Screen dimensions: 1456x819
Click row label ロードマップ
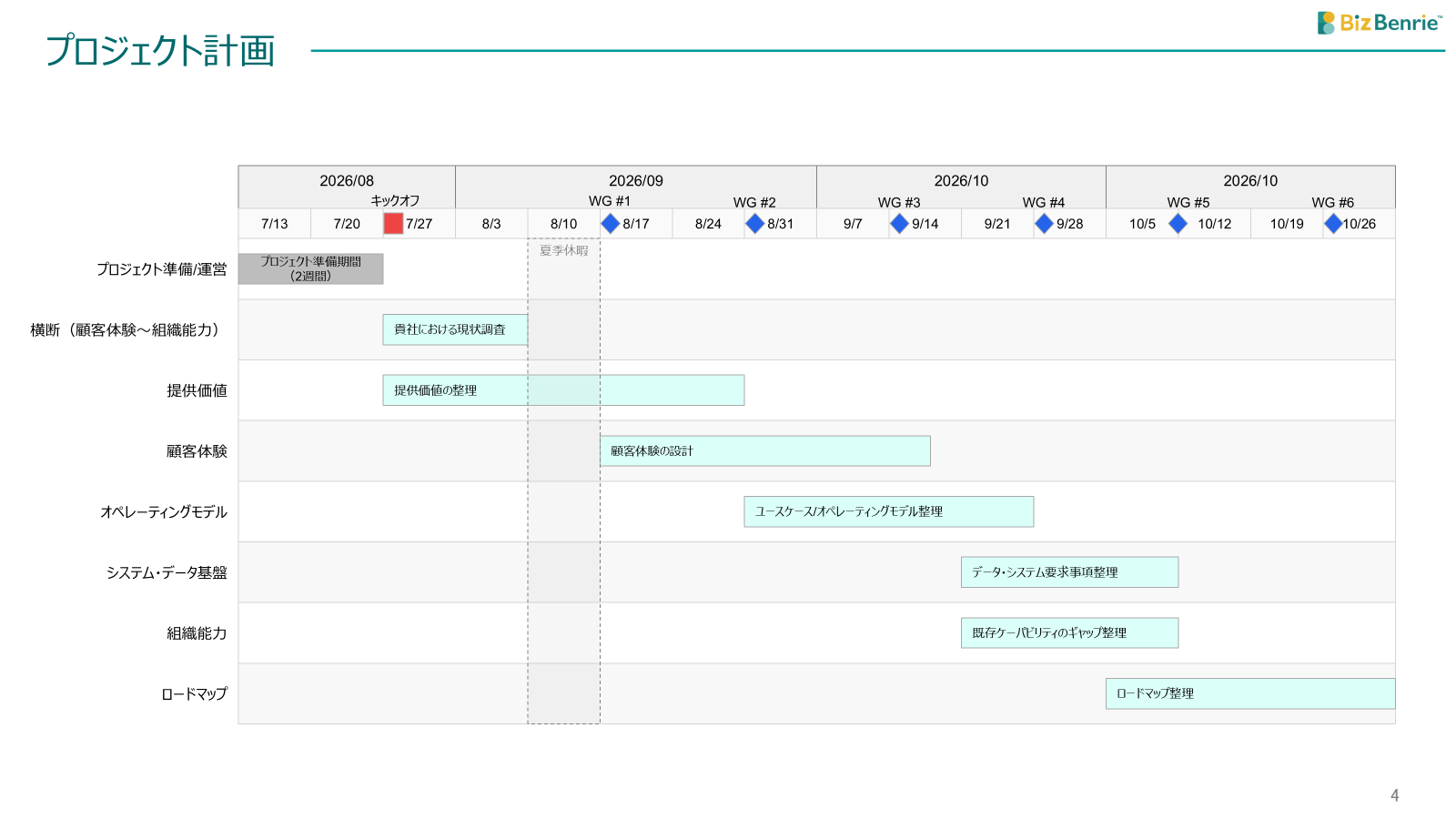pos(194,694)
